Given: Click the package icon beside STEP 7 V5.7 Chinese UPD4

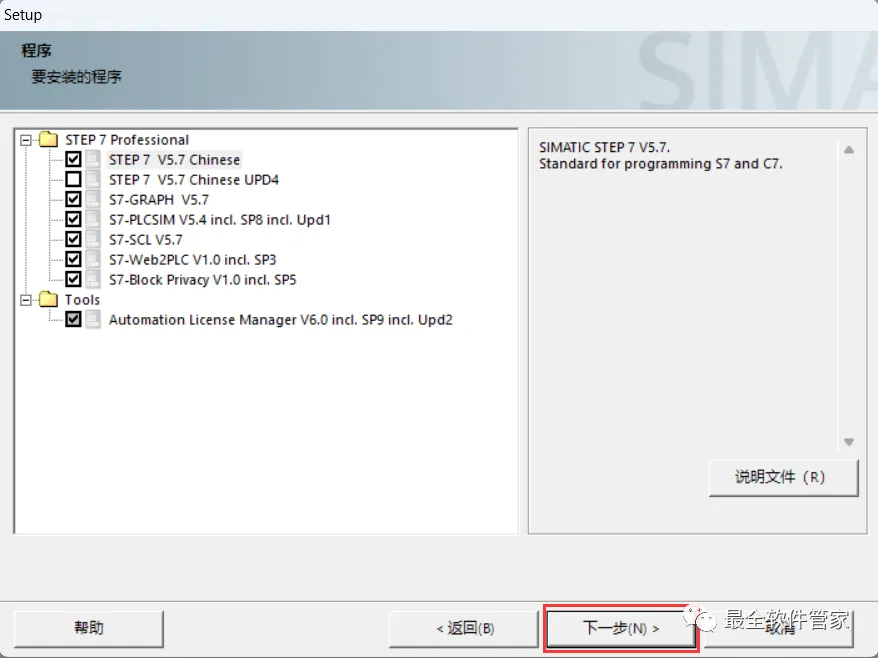Looking at the screenshot, I should pyautogui.click(x=93, y=179).
